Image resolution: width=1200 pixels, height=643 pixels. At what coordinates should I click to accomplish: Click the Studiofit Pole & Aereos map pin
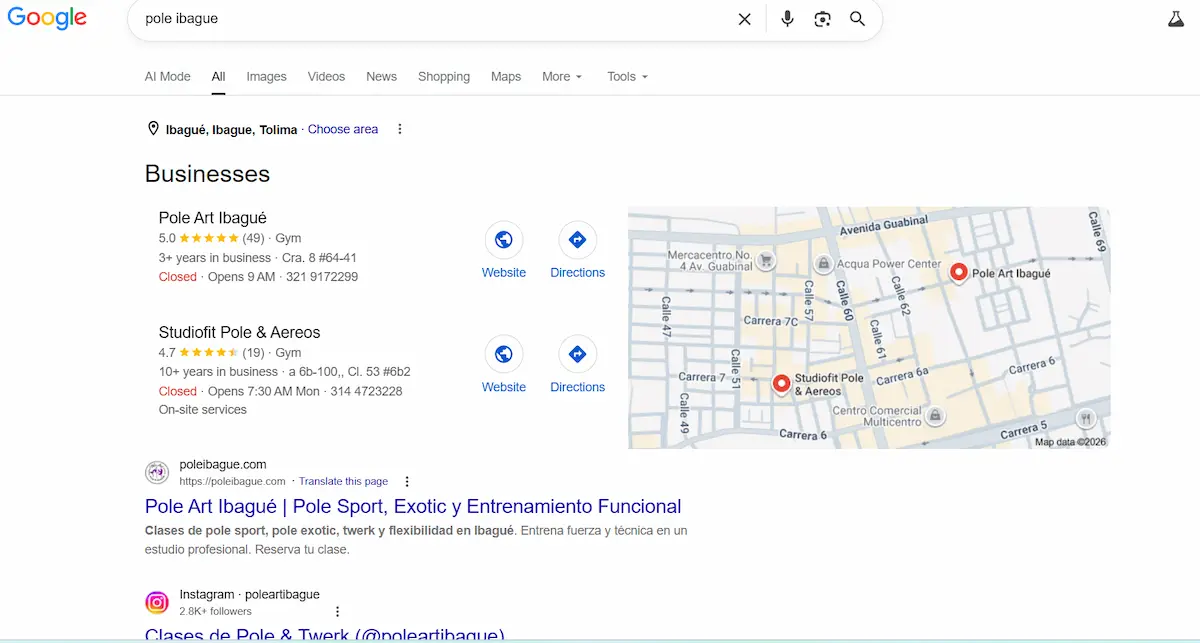pos(781,383)
